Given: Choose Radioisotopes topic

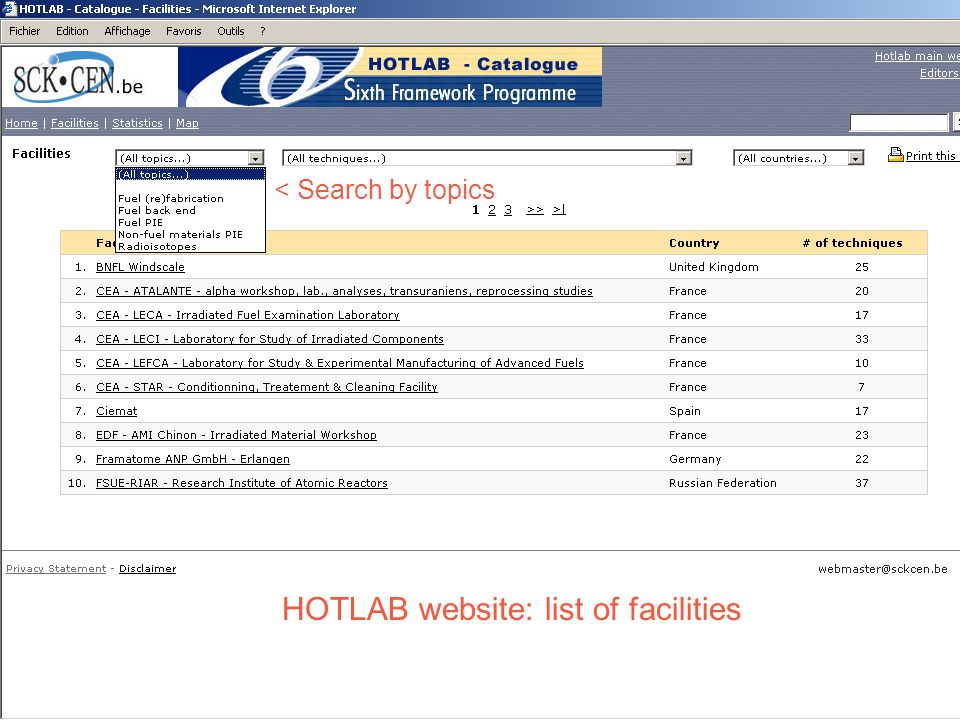Looking at the screenshot, I should 157,246.
